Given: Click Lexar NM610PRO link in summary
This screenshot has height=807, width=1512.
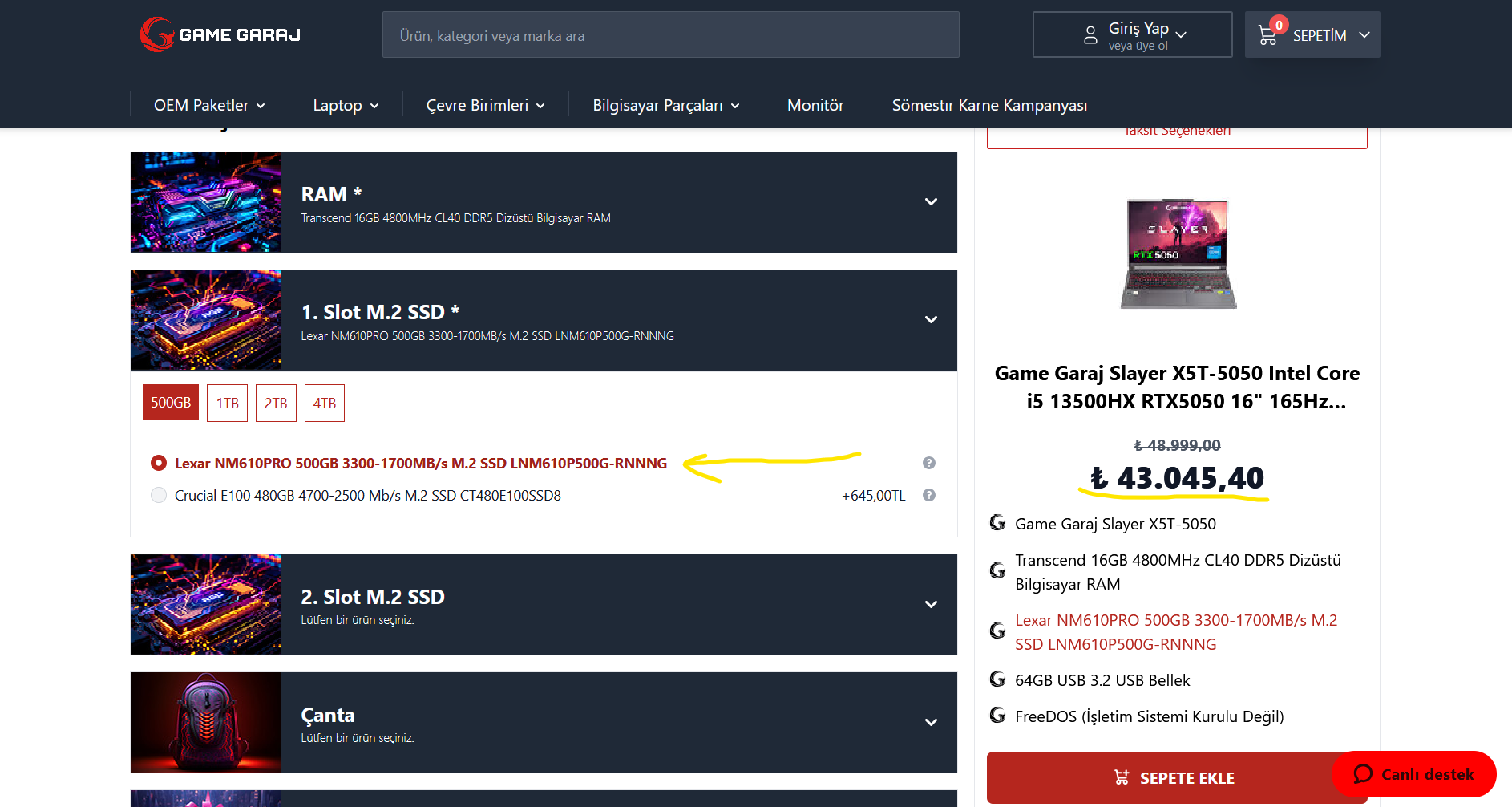Looking at the screenshot, I should click(x=1176, y=632).
